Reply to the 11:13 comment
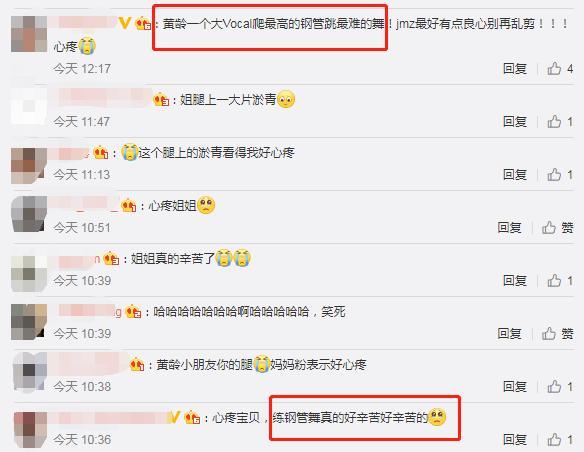 (x=515, y=175)
